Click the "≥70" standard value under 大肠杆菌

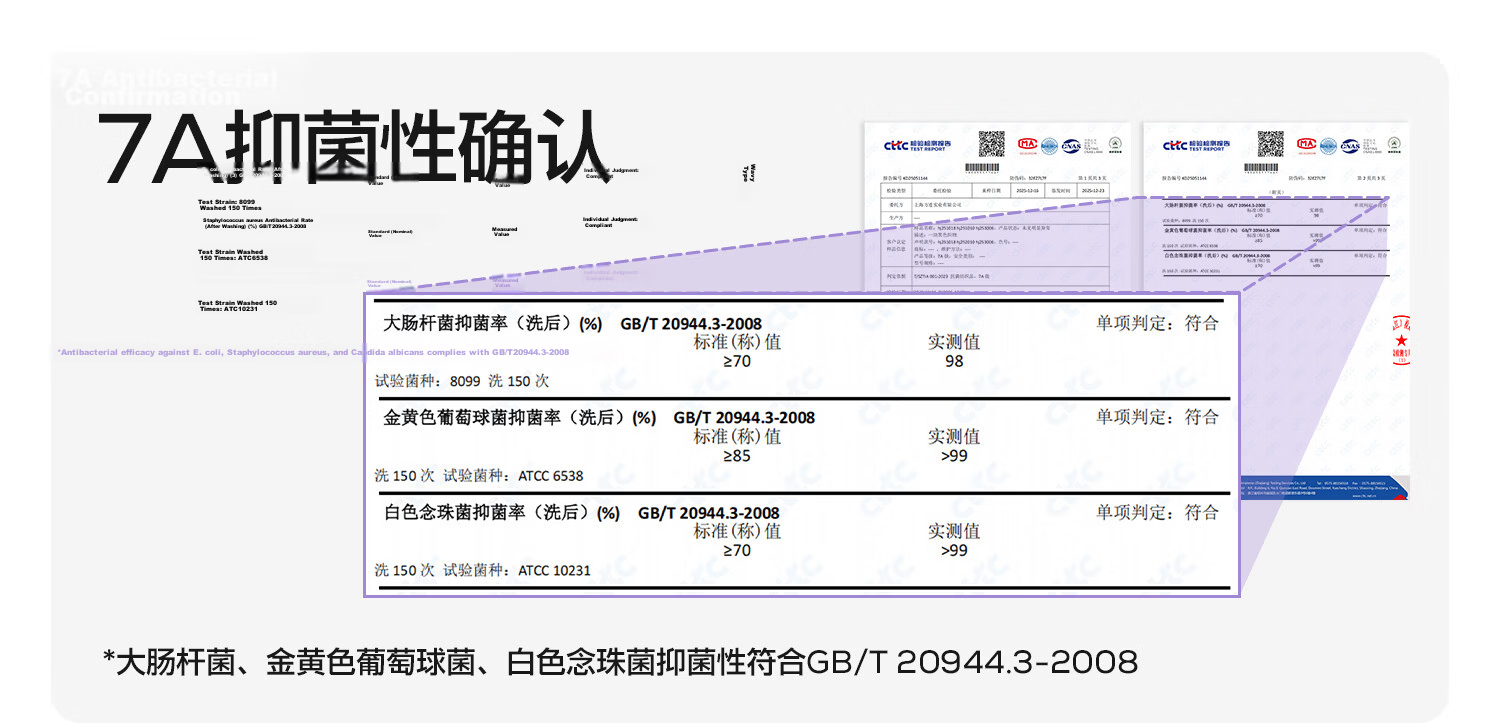pyautogui.click(x=737, y=361)
